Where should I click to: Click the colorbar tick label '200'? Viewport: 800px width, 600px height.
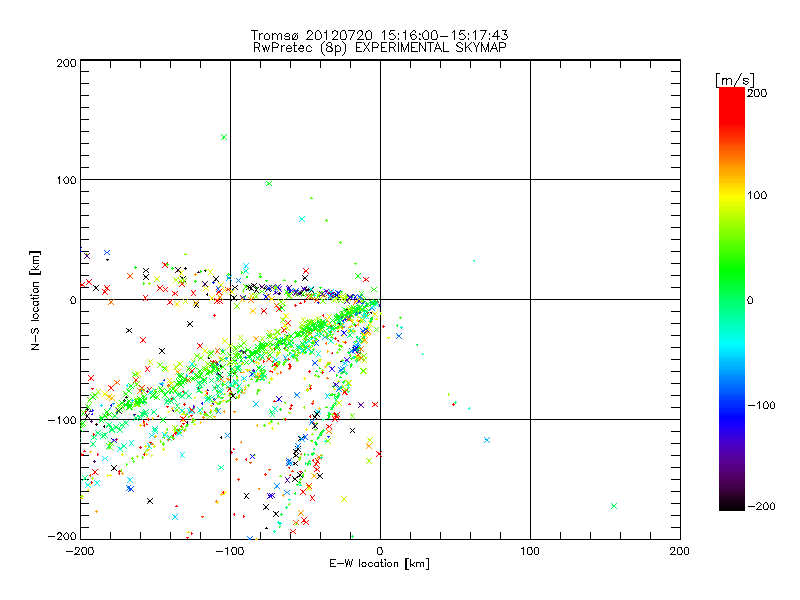757,93
